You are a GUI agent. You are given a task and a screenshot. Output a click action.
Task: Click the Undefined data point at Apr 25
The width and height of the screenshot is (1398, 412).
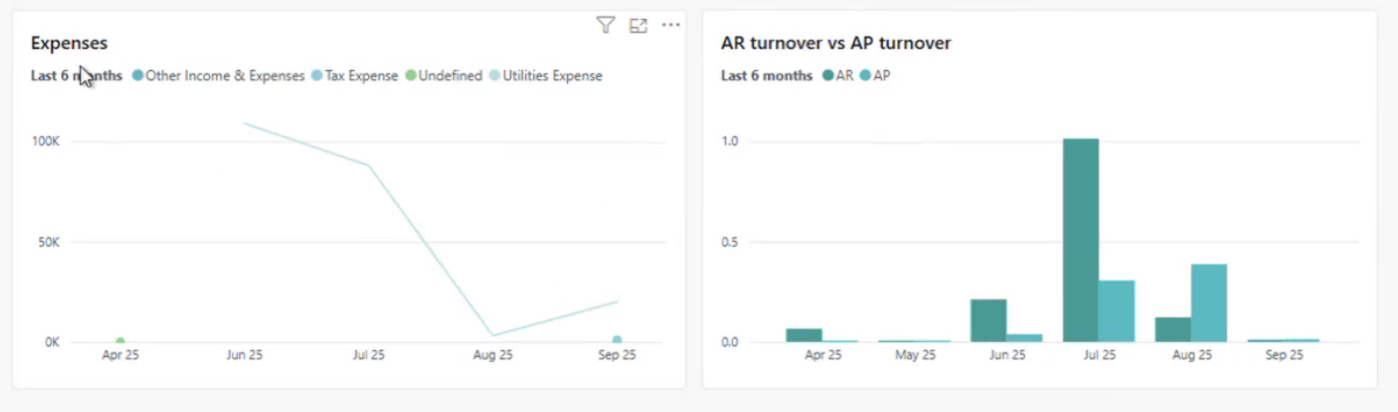(x=120, y=342)
